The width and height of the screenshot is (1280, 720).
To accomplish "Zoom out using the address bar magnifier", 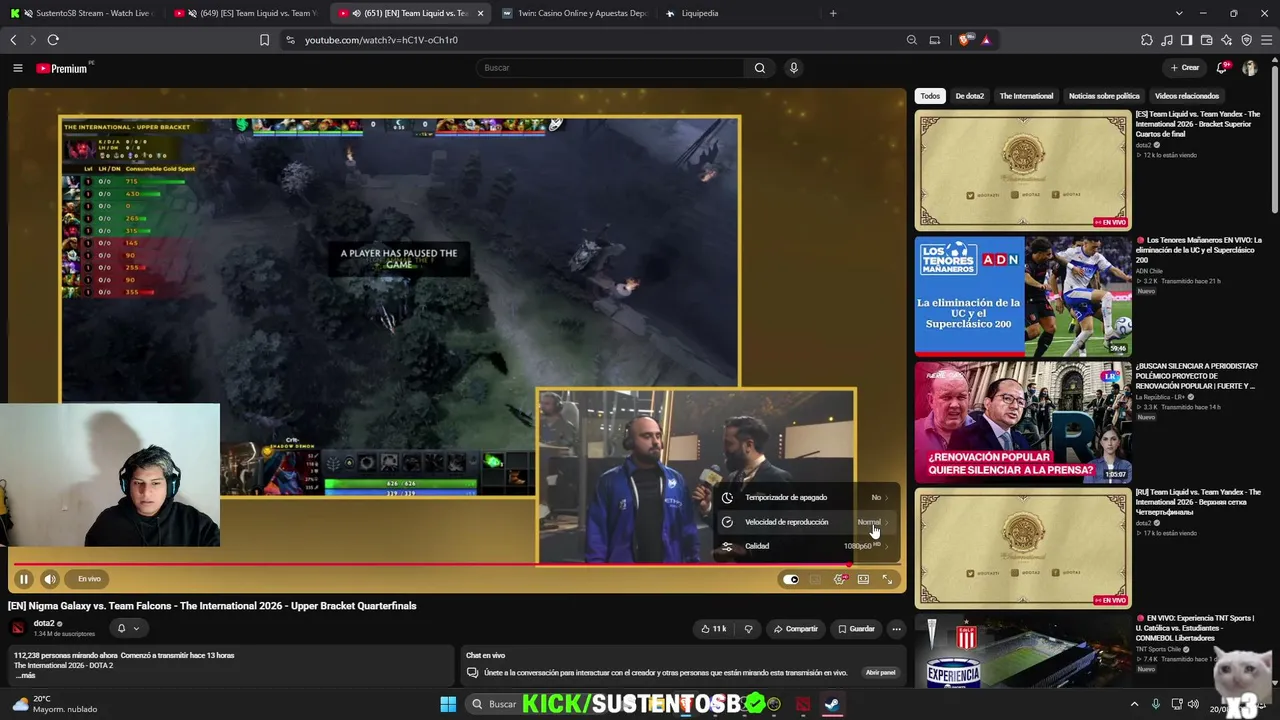I will click(x=912, y=40).
